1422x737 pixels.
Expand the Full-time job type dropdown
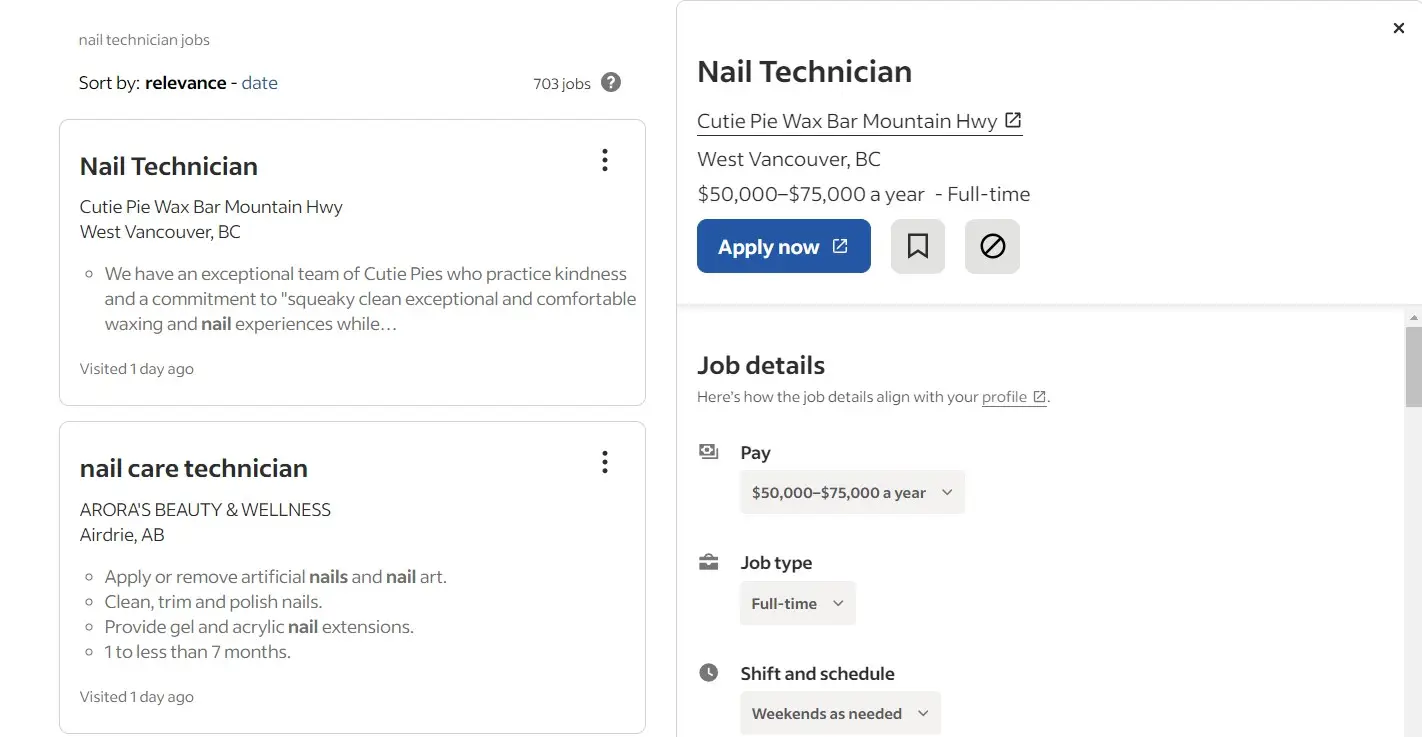click(798, 603)
